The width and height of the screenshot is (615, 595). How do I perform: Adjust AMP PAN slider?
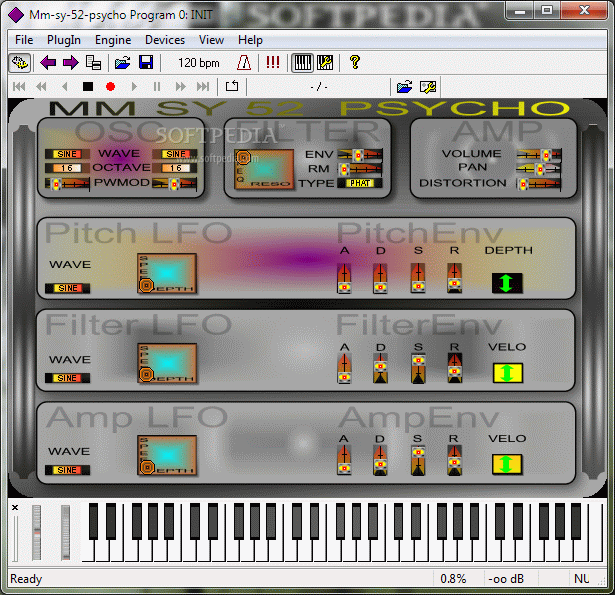539,169
